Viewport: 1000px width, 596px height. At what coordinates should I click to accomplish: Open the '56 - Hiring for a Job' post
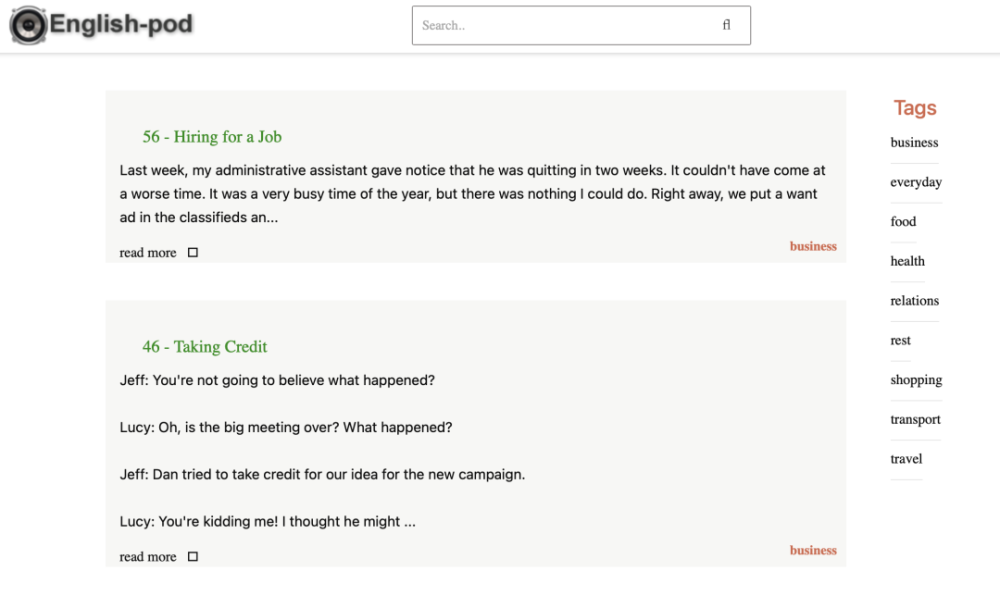pyautogui.click(x=212, y=136)
